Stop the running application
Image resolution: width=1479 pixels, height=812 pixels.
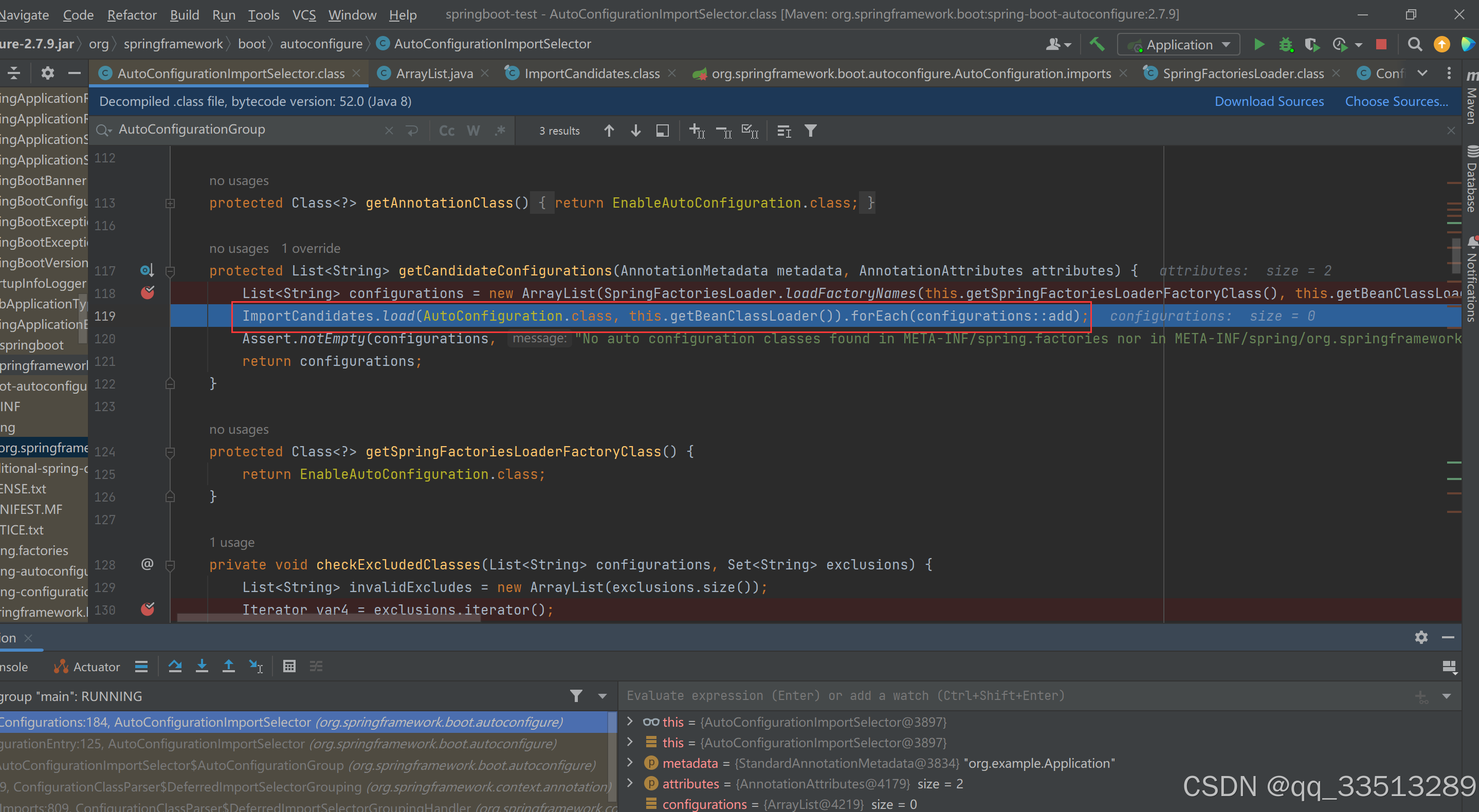[1381, 44]
